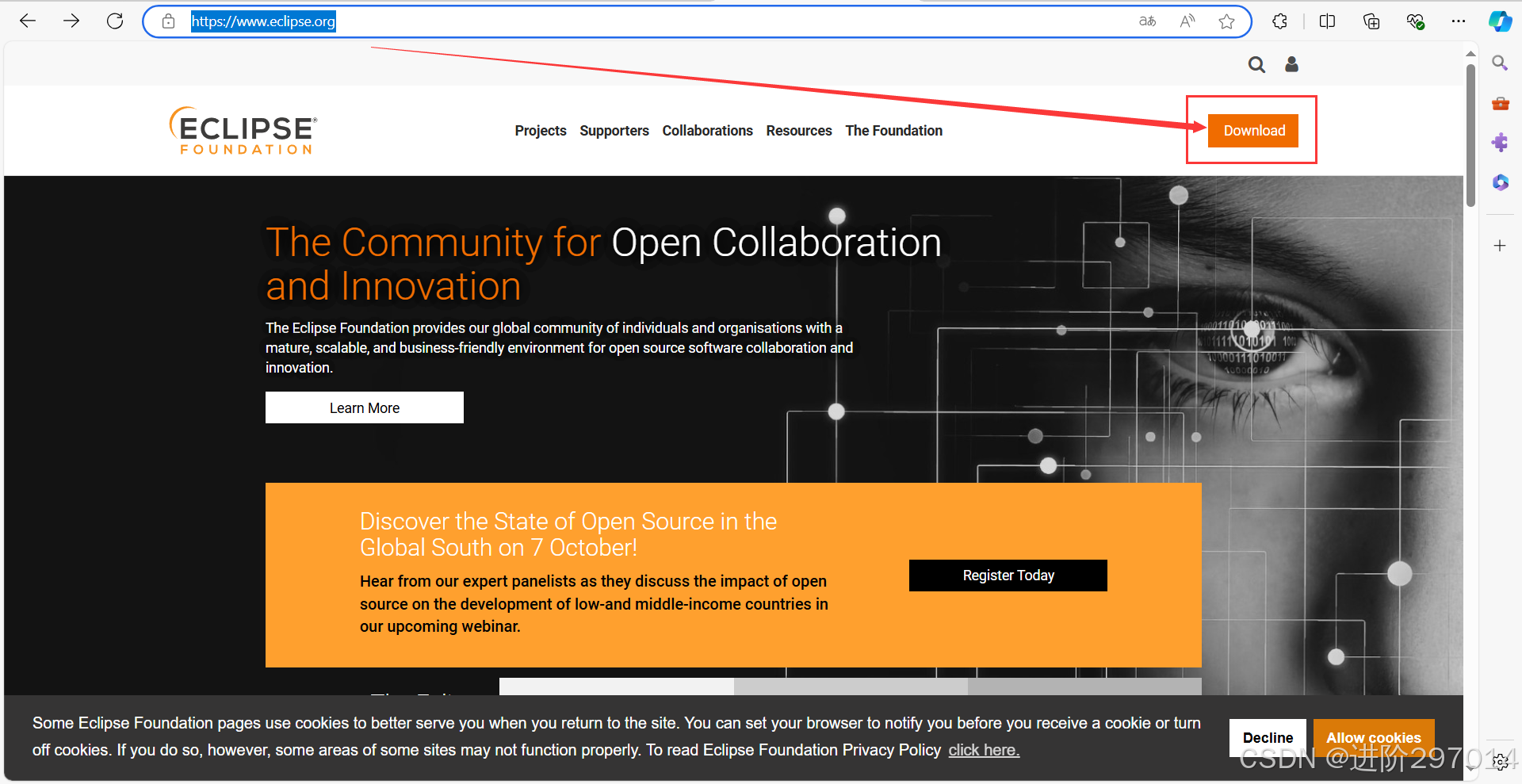The width and height of the screenshot is (1522, 784).
Task: Click the Eclipse Foundation logo
Action: click(243, 130)
